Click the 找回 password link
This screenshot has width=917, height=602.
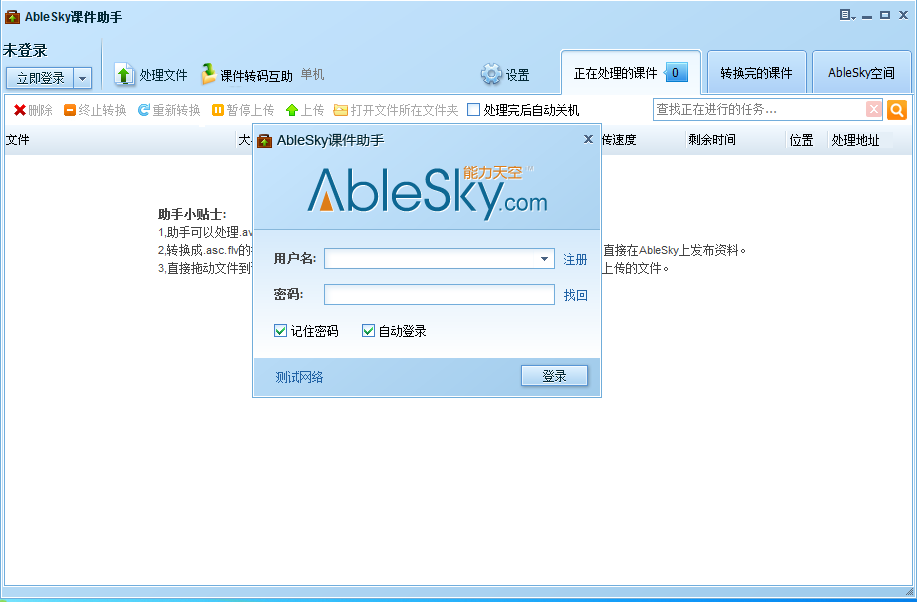[575, 295]
